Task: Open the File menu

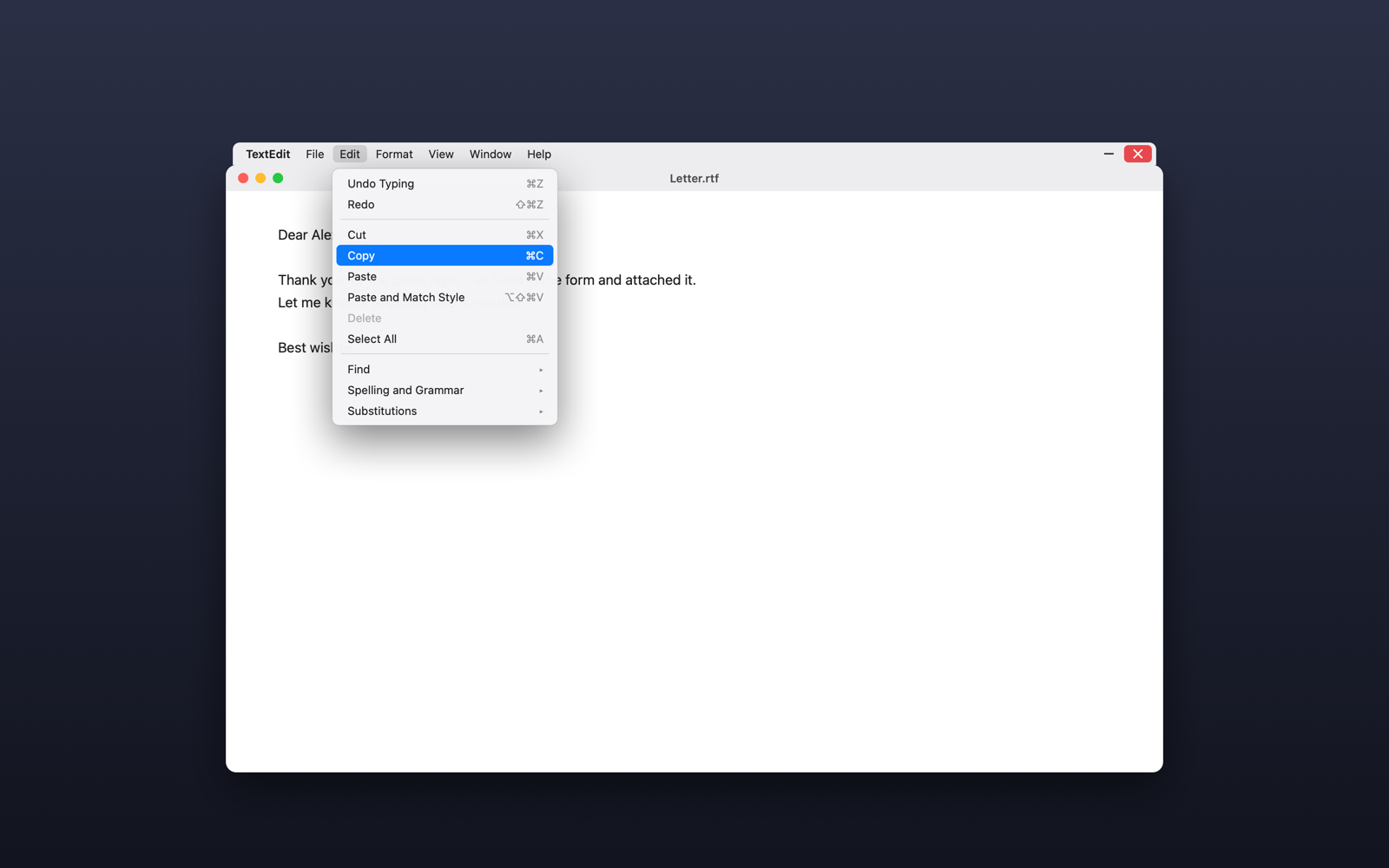Action: 314,154
